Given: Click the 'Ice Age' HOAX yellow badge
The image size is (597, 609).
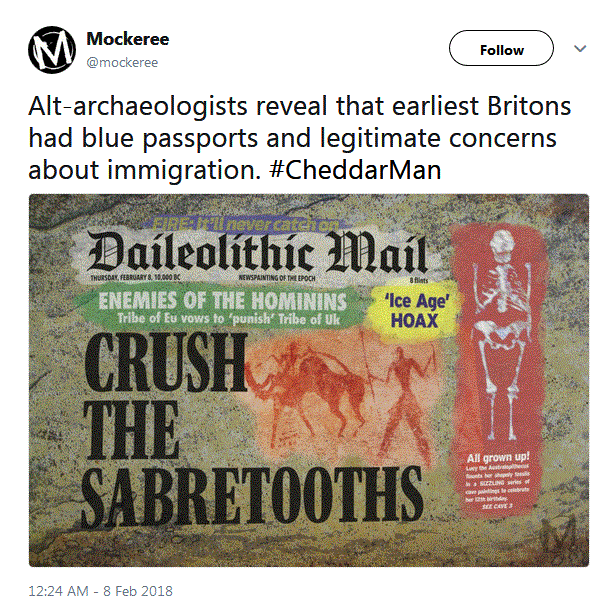Looking at the screenshot, I should point(416,311).
